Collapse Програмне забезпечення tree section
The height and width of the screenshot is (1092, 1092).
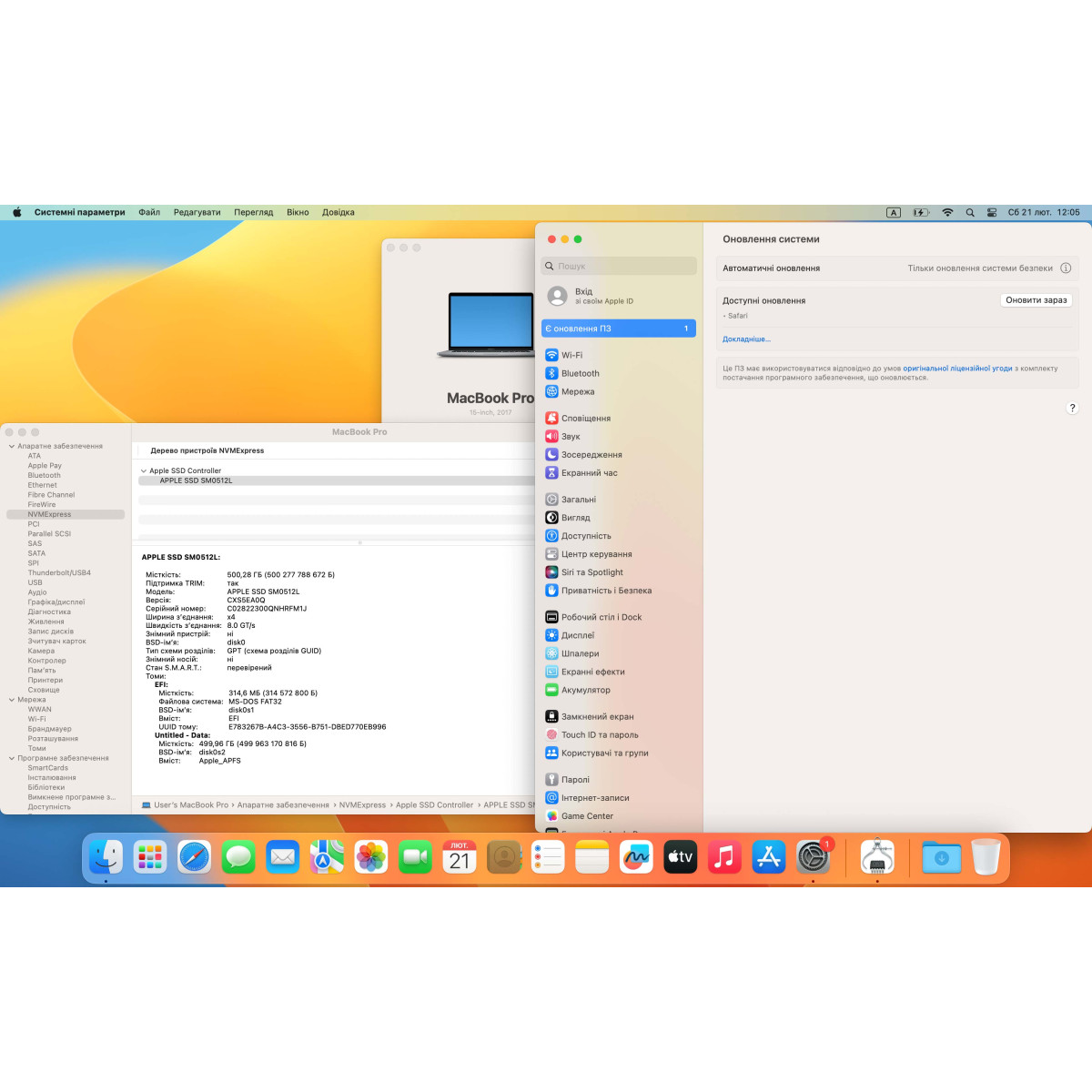click(12, 758)
